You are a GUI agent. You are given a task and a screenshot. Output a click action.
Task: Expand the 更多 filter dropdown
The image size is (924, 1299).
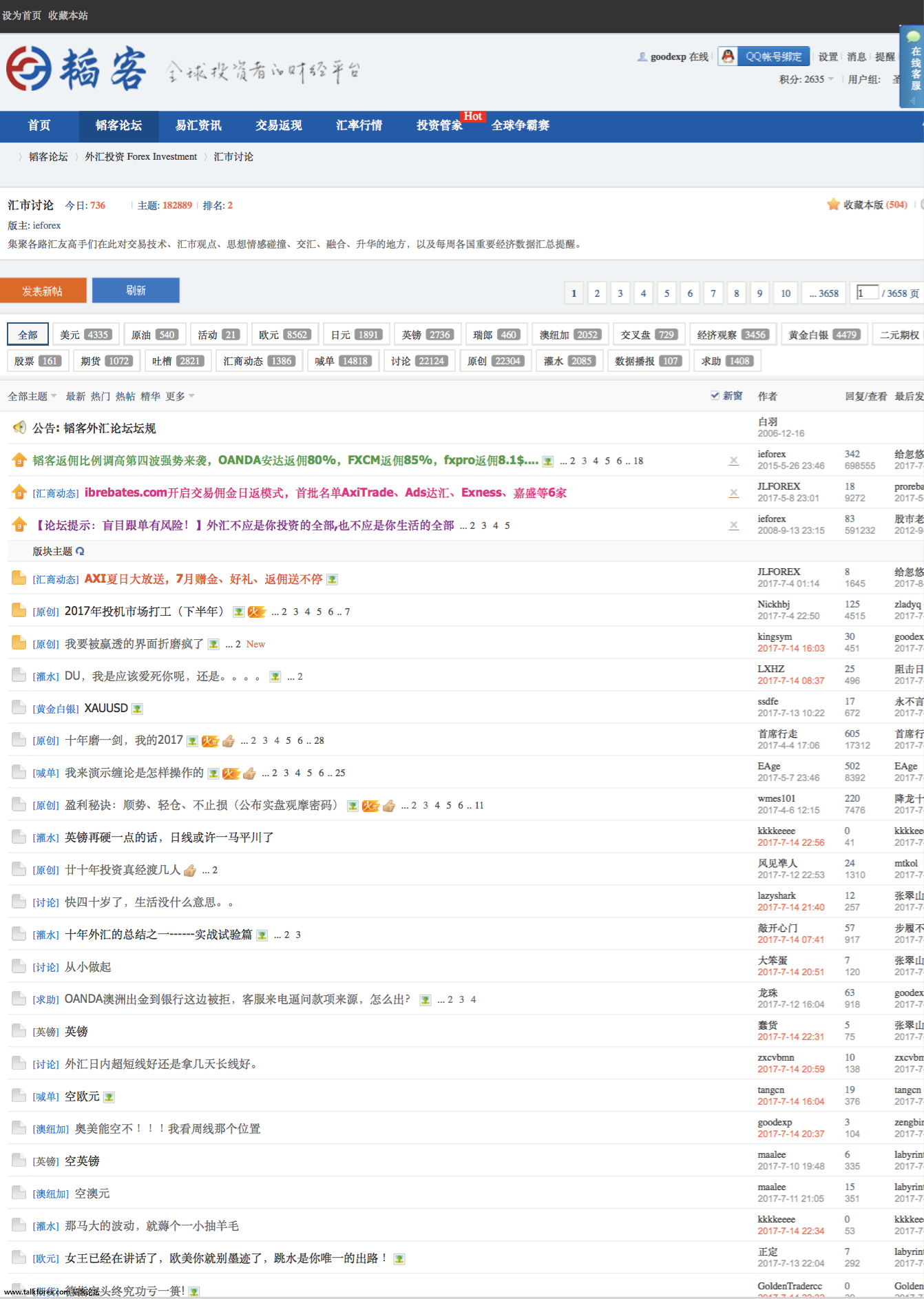180,396
